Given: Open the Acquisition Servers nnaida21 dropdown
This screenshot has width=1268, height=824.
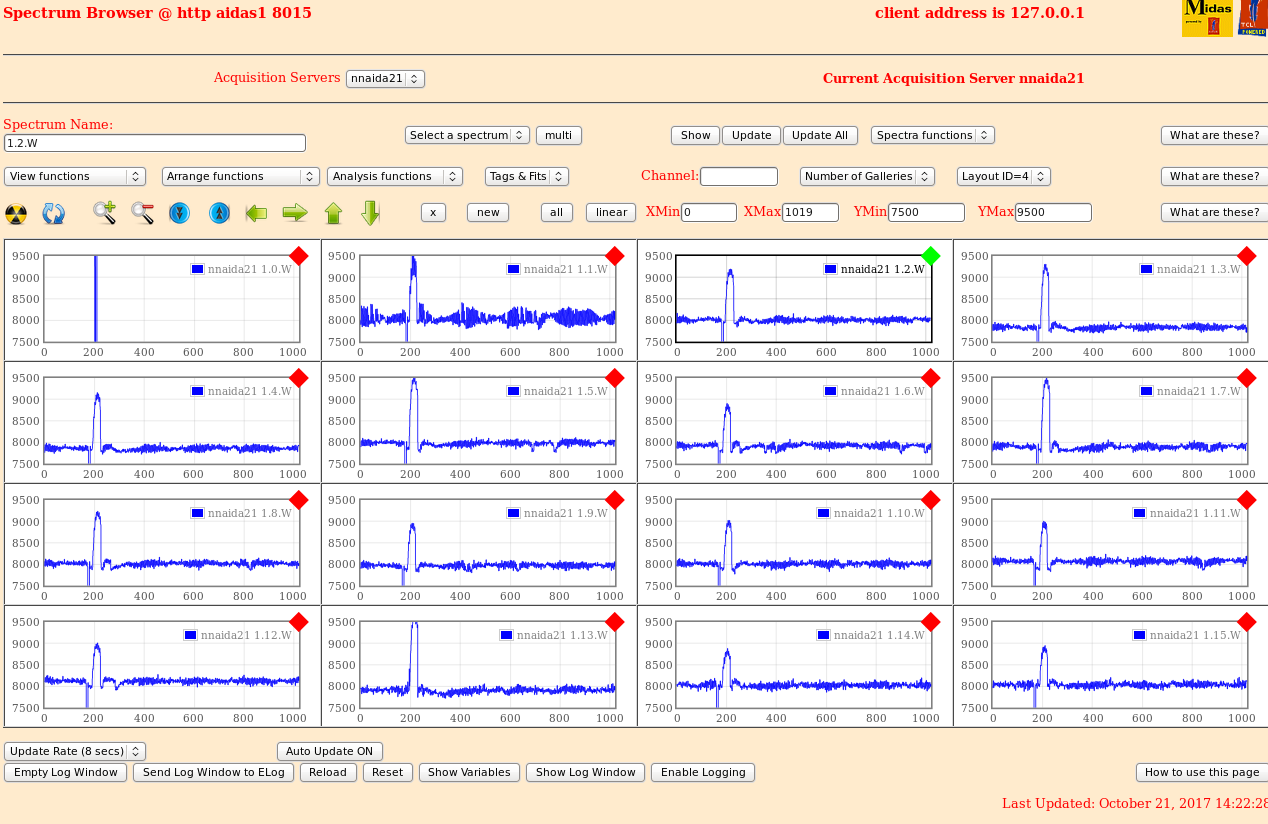Looking at the screenshot, I should (385, 79).
